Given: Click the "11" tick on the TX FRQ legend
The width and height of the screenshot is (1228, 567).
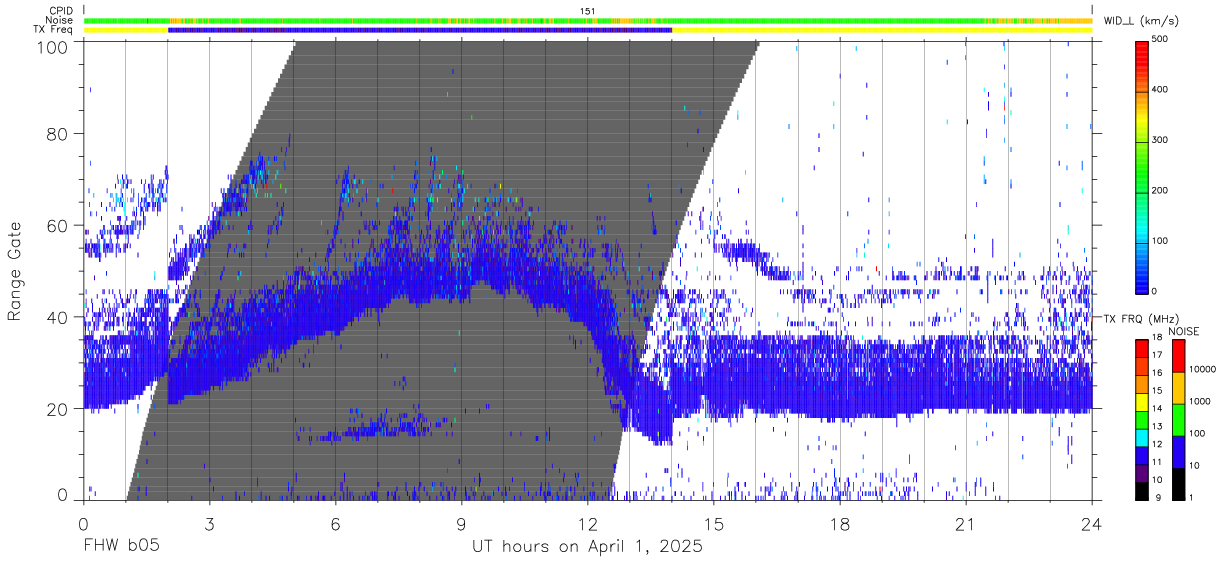Looking at the screenshot, I should (x=1158, y=462).
